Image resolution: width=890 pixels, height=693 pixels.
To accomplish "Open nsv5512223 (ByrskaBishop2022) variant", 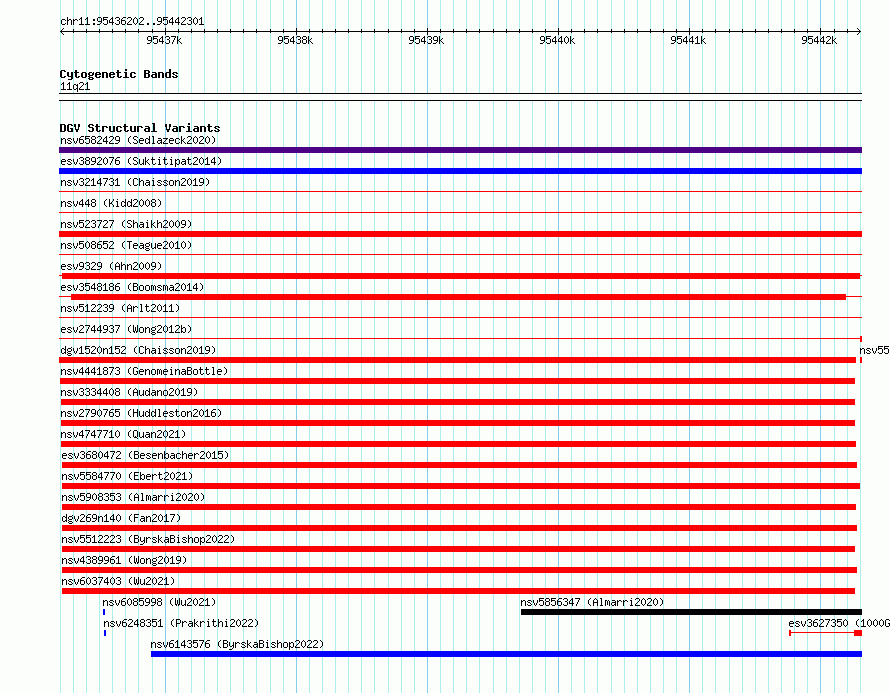I will (148, 539).
